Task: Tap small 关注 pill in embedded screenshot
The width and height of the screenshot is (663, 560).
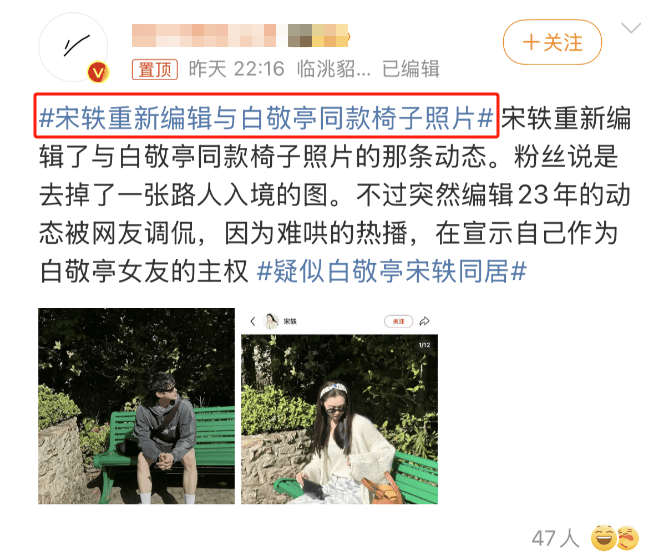Action: coord(398,321)
